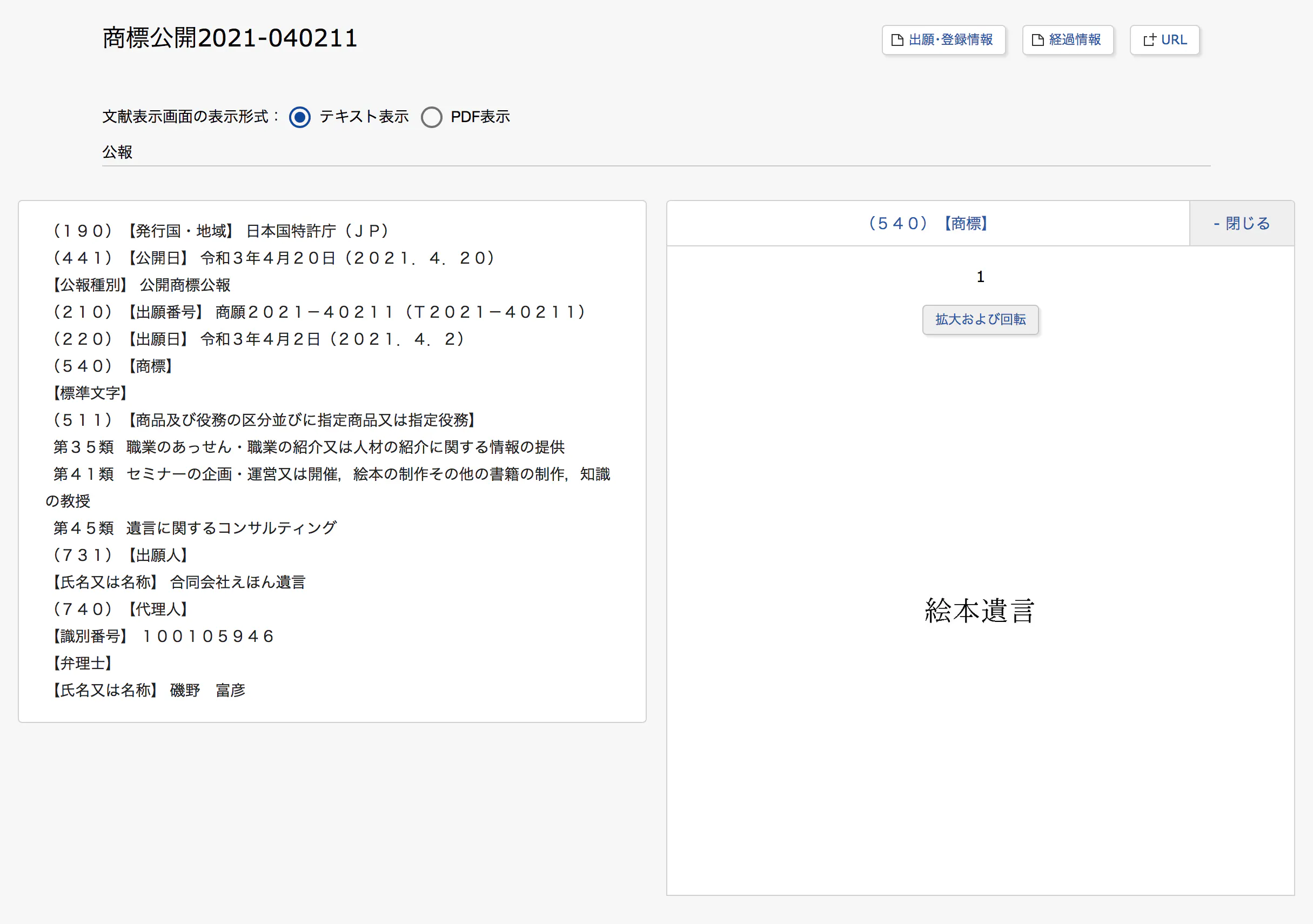Click the (441)【公開日】 date line

273,258
